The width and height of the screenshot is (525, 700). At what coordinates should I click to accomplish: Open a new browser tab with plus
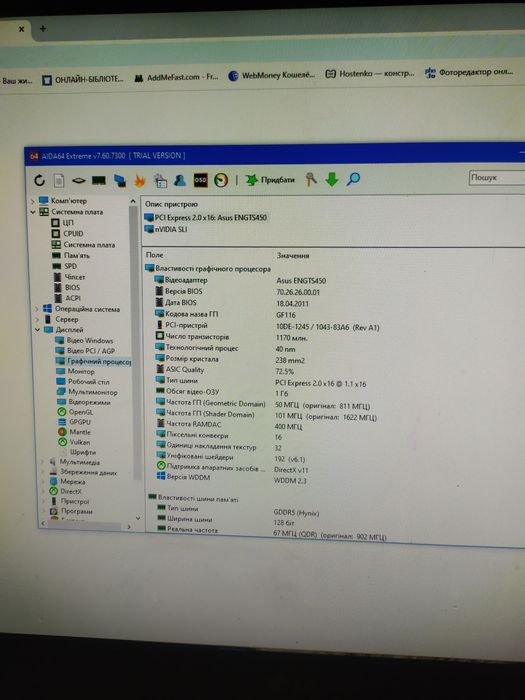43,29
